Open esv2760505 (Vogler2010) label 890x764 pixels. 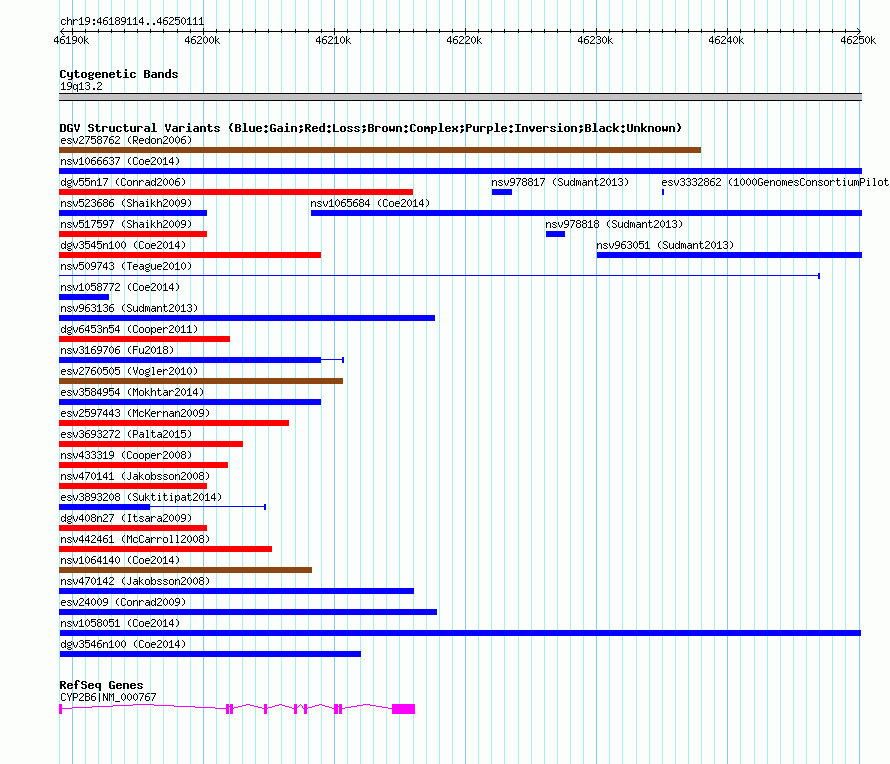pos(129,371)
